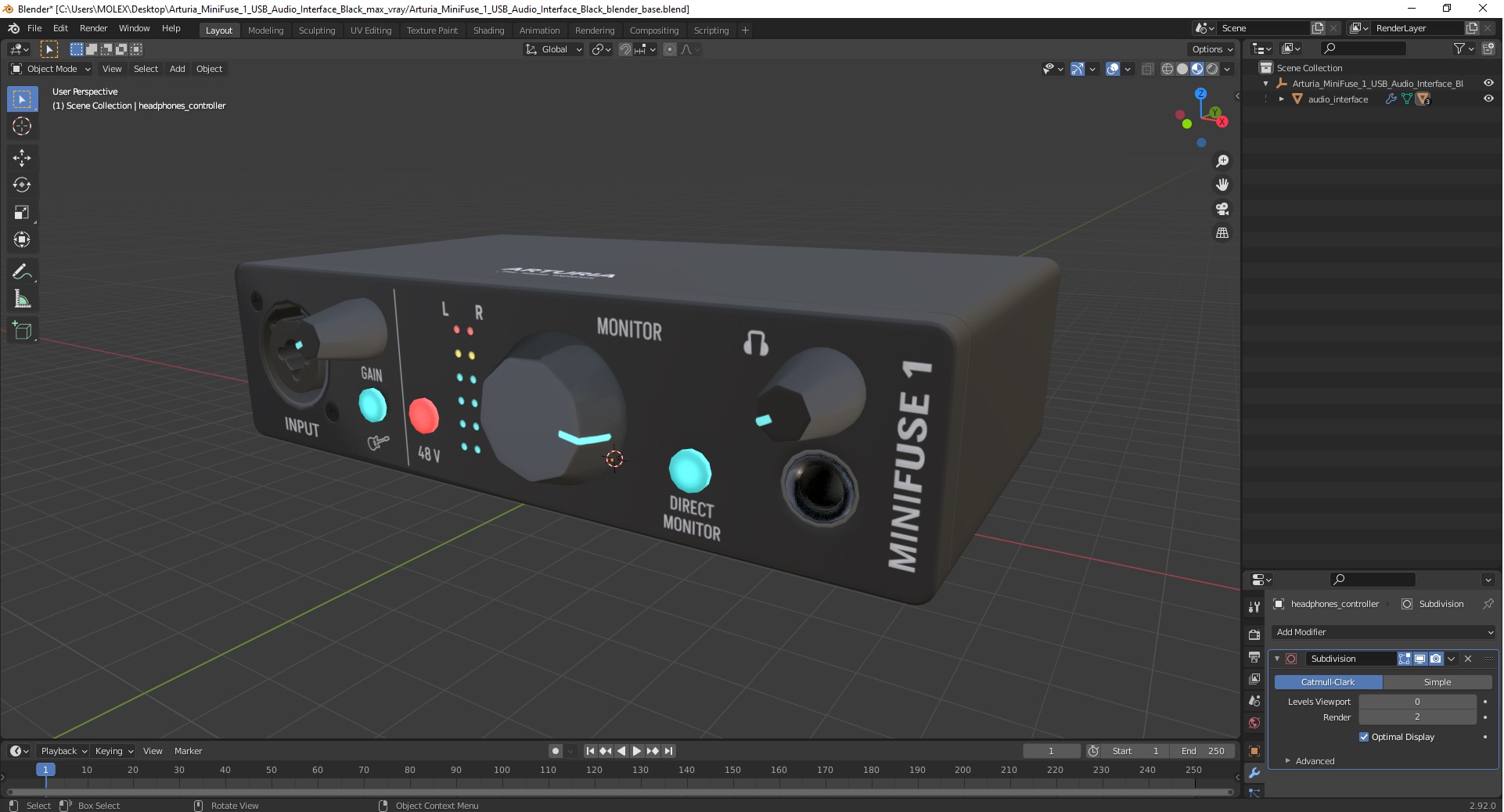The height and width of the screenshot is (812, 1504).
Task: Toggle viewport gizmos display
Action: pyautogui.click(x=1078, y=69)
